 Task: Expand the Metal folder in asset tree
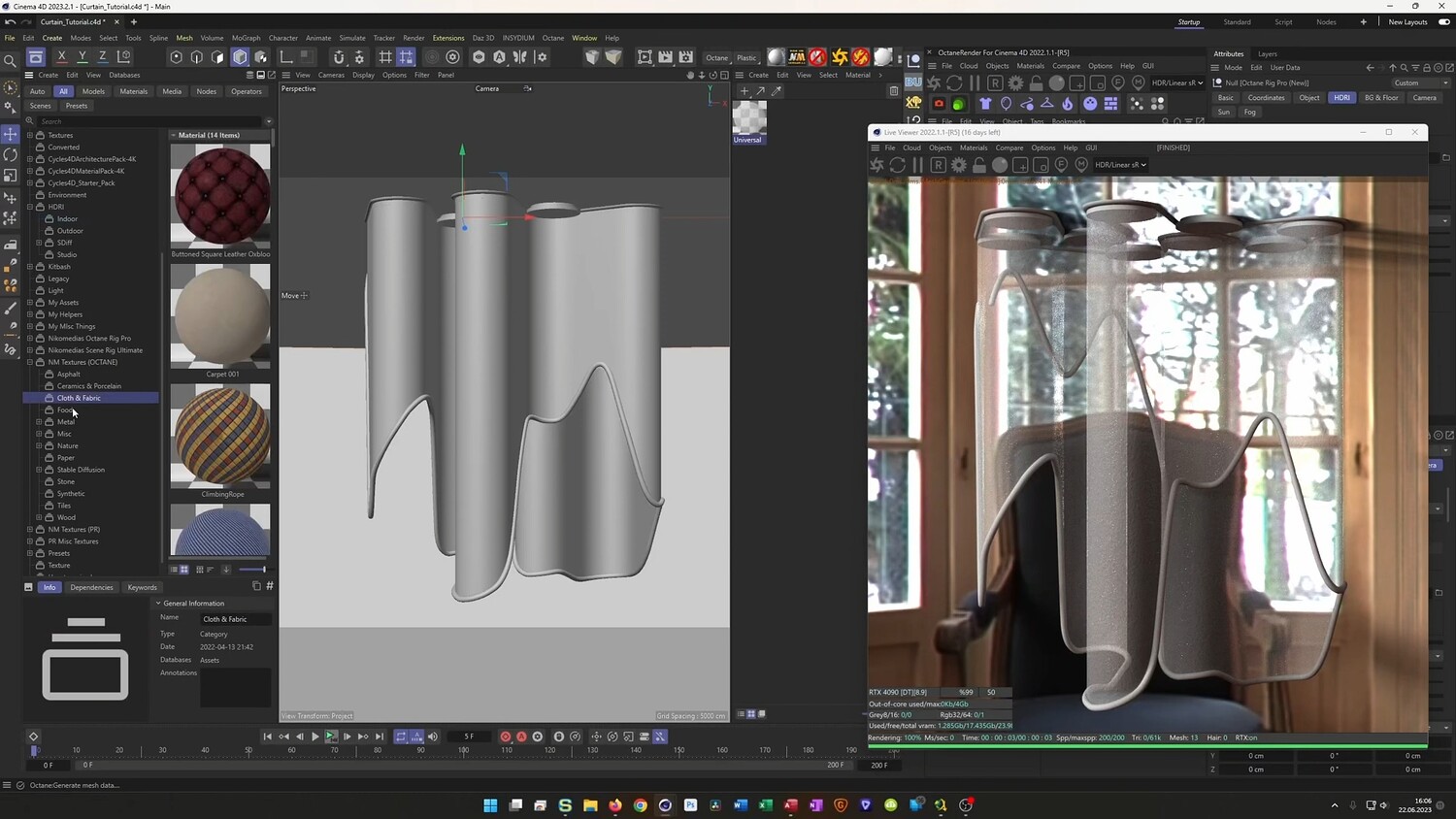39,422
